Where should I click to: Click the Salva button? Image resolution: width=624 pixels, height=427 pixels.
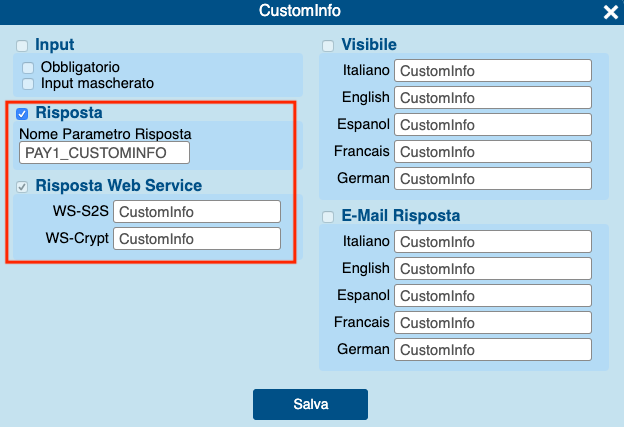310,404
